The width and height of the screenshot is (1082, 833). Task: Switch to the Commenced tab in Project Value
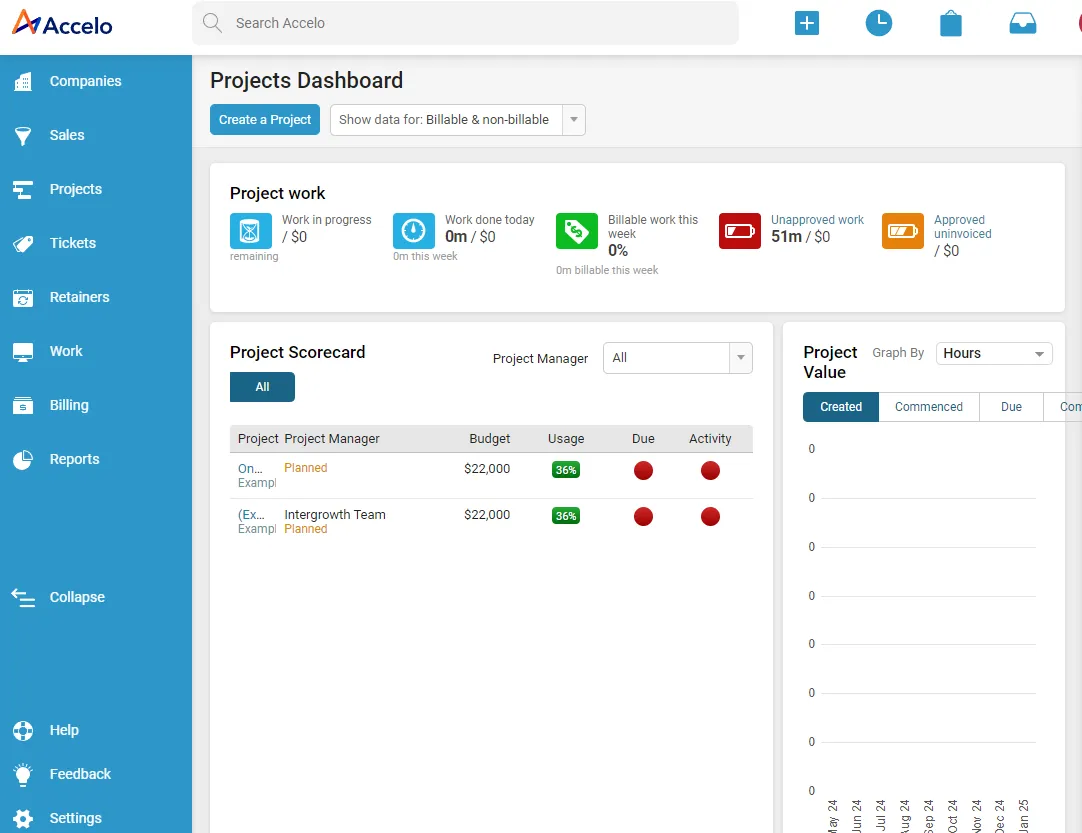928,407
